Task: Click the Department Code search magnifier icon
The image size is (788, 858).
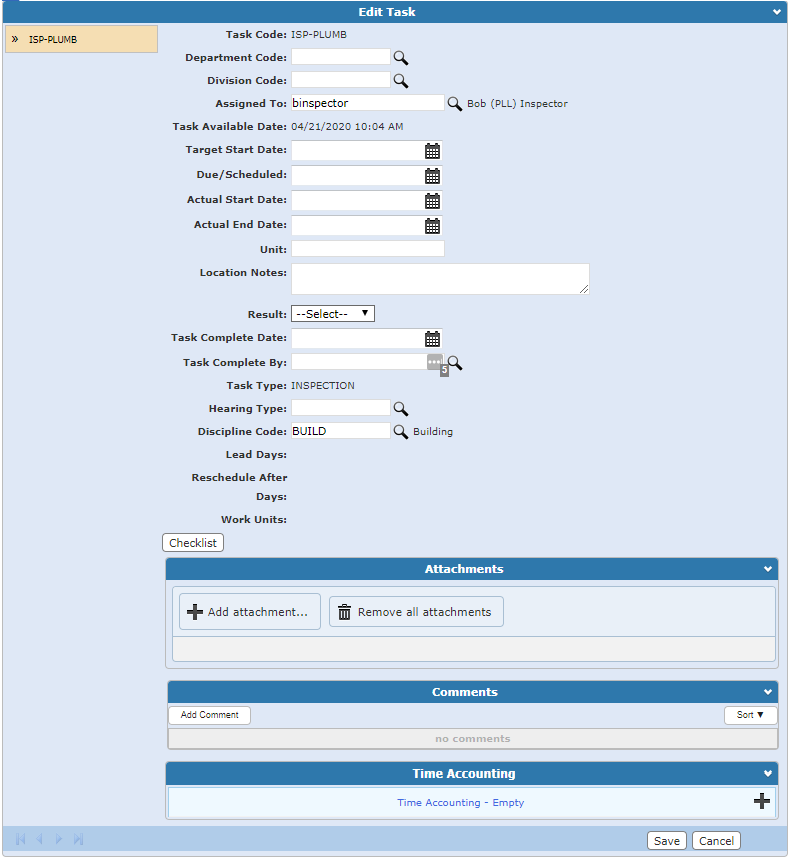Action: coord(400,58)
